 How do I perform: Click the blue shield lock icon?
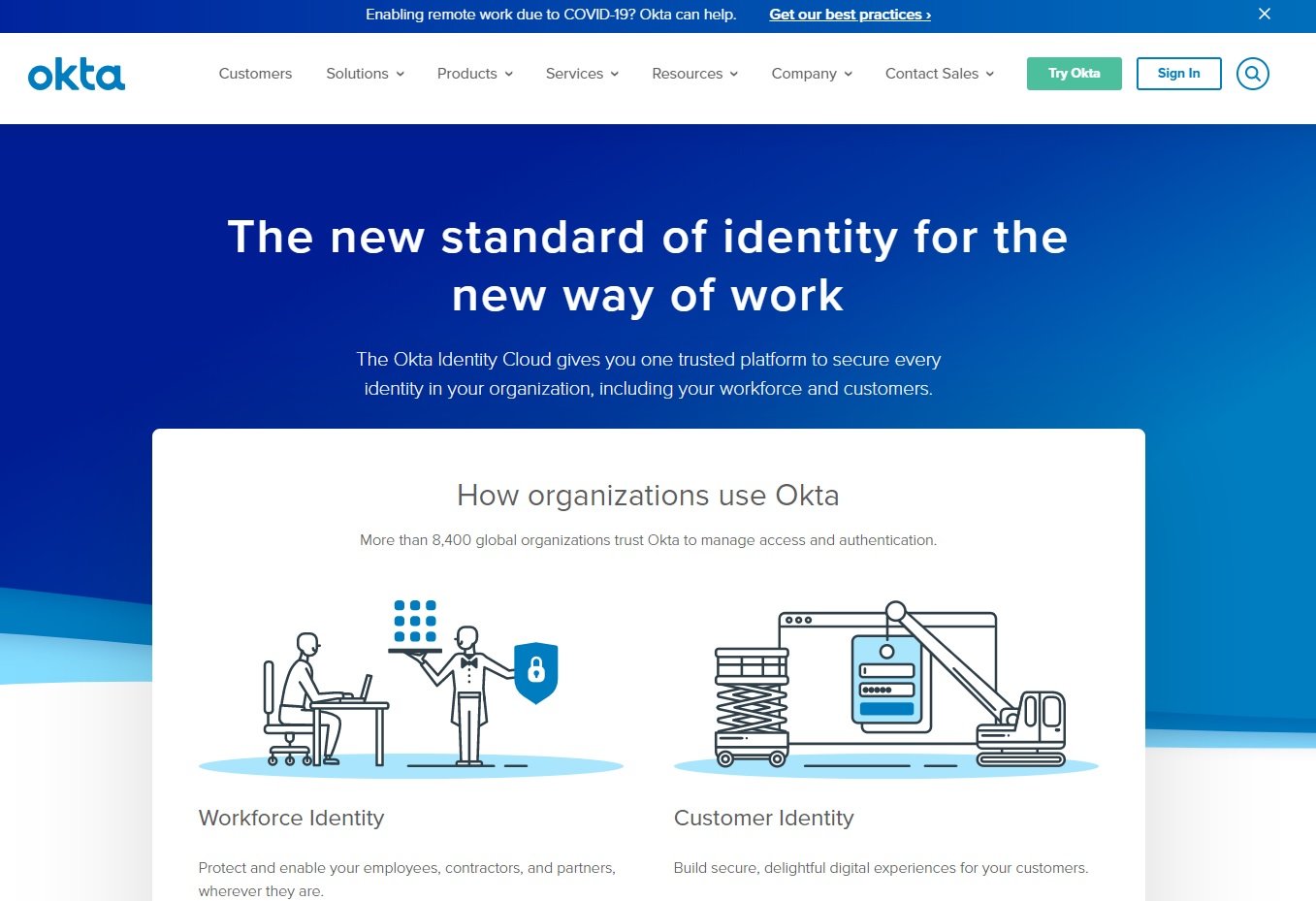click(535, 670)
